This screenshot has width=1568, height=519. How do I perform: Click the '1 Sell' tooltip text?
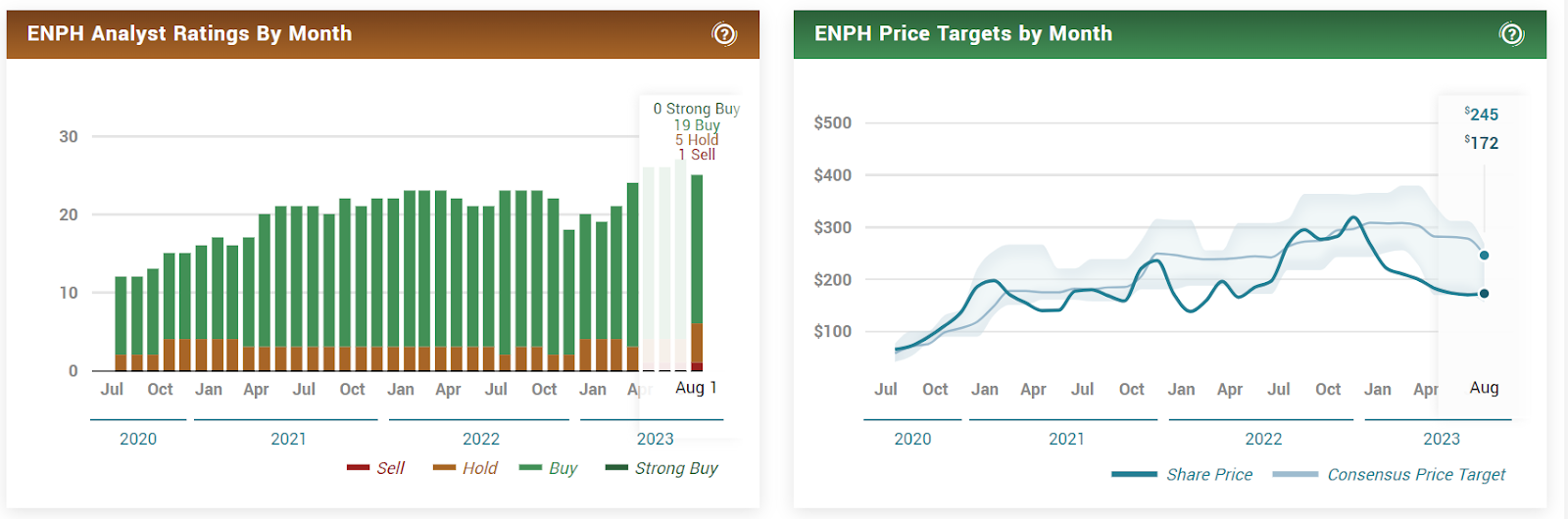(x=697, y=154)
